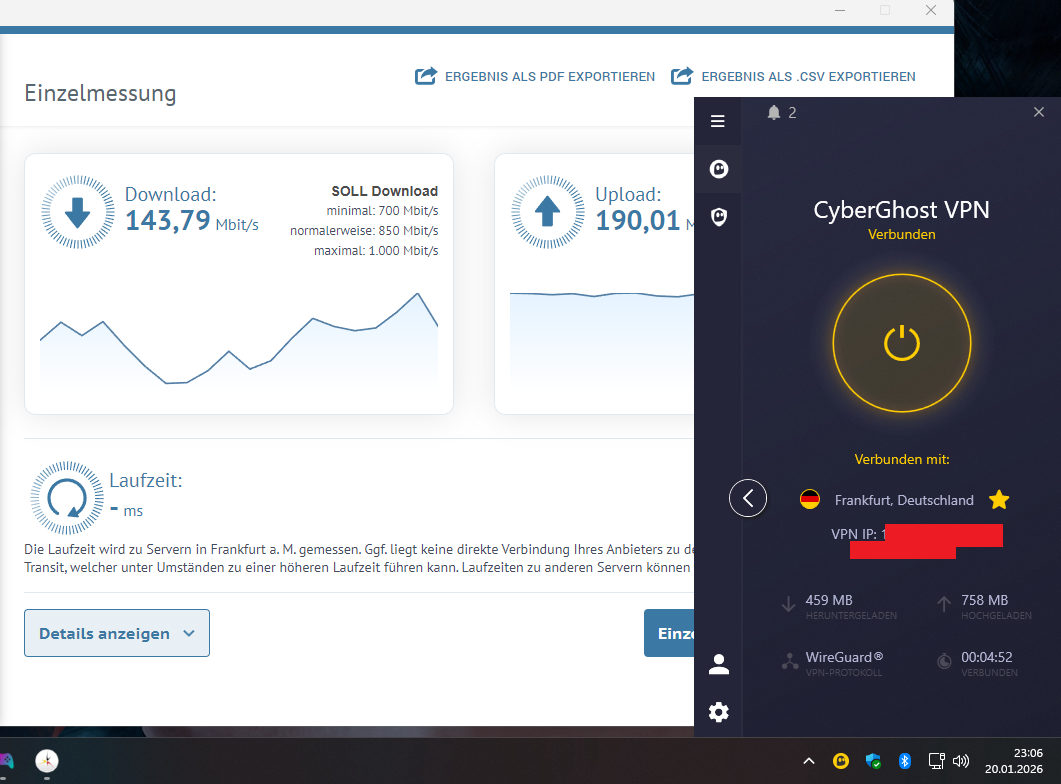
Task: Open the privacy shield sidebar icon
Action: 719,216
